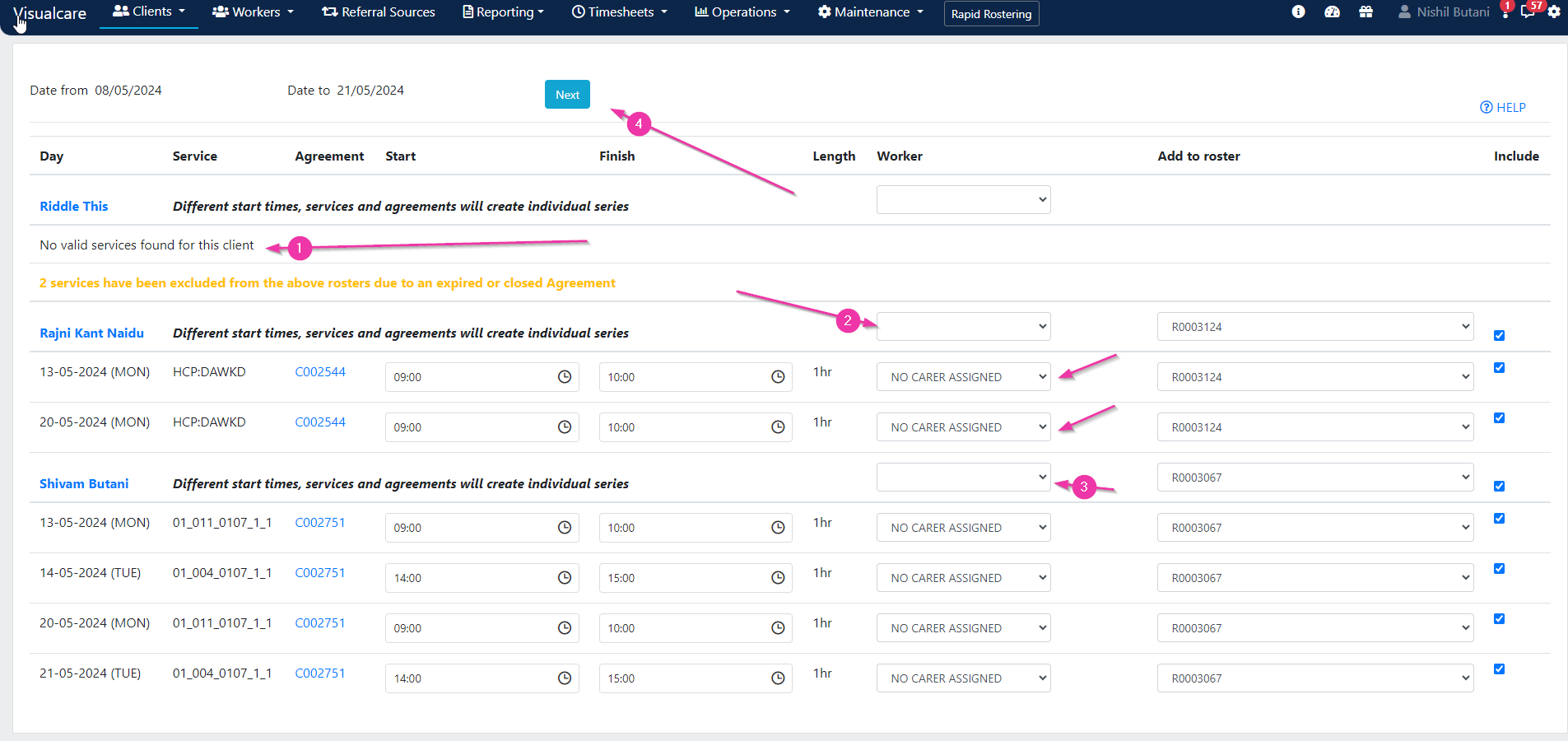The width and height of the screenshot is (1568, 741).
Task: Click the Rapid Rostering button
Action: pyautogui.click(x=991, y=14)
